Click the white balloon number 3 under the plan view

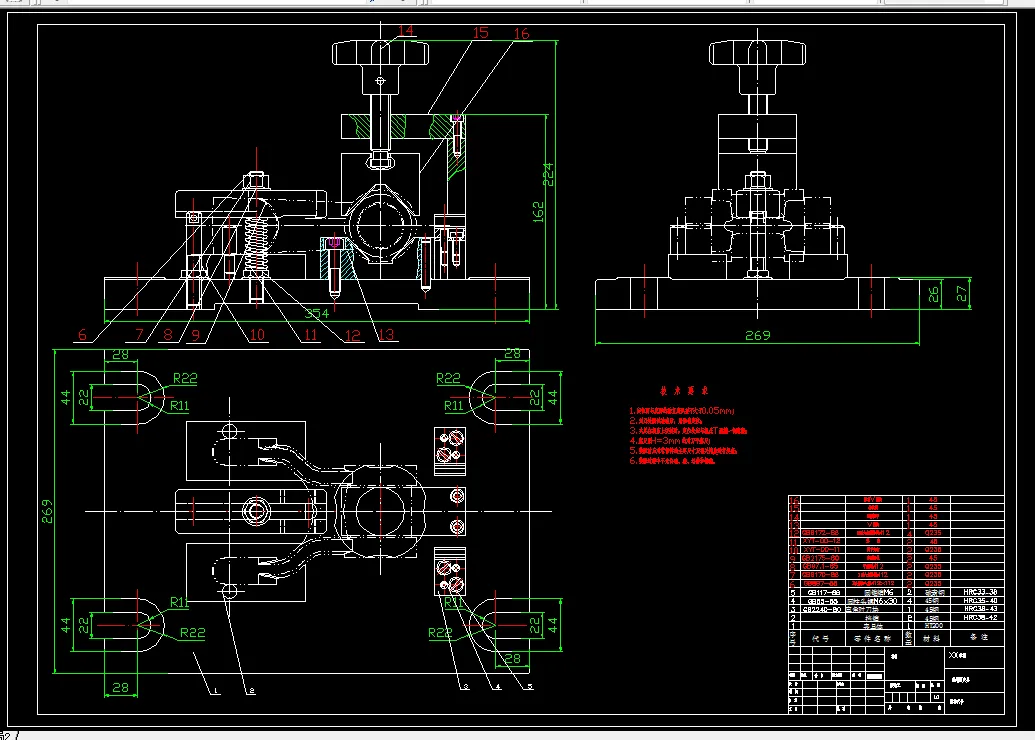[465, 687]
